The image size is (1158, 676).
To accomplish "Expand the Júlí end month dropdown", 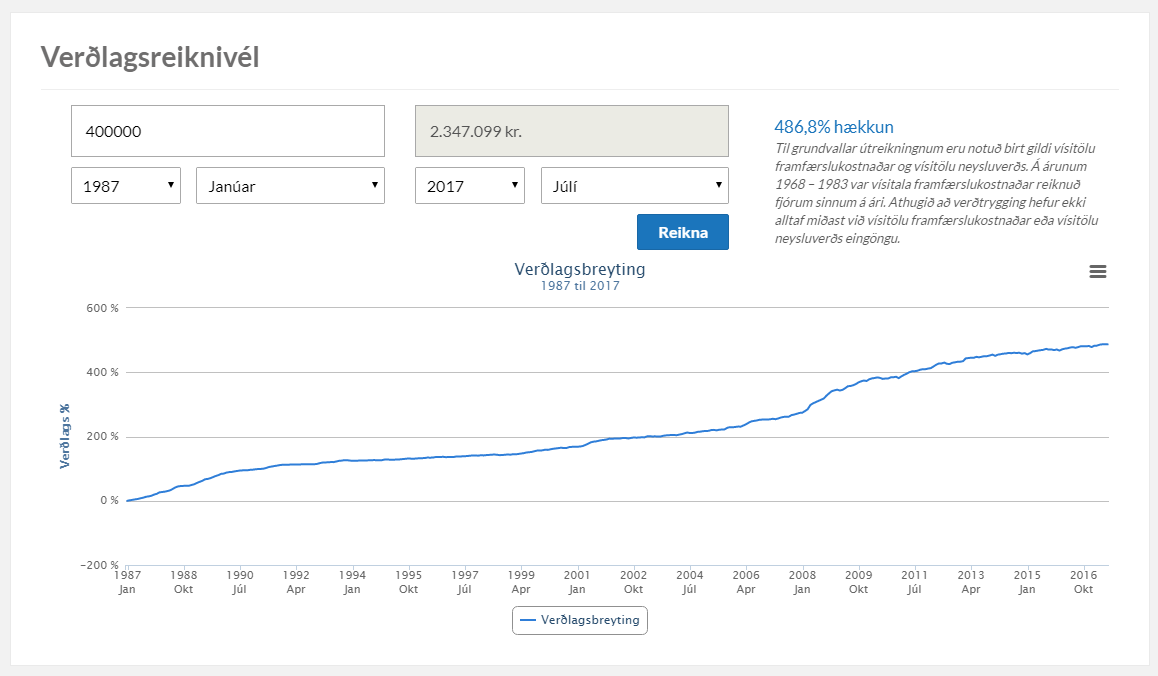I will (634, 185).
